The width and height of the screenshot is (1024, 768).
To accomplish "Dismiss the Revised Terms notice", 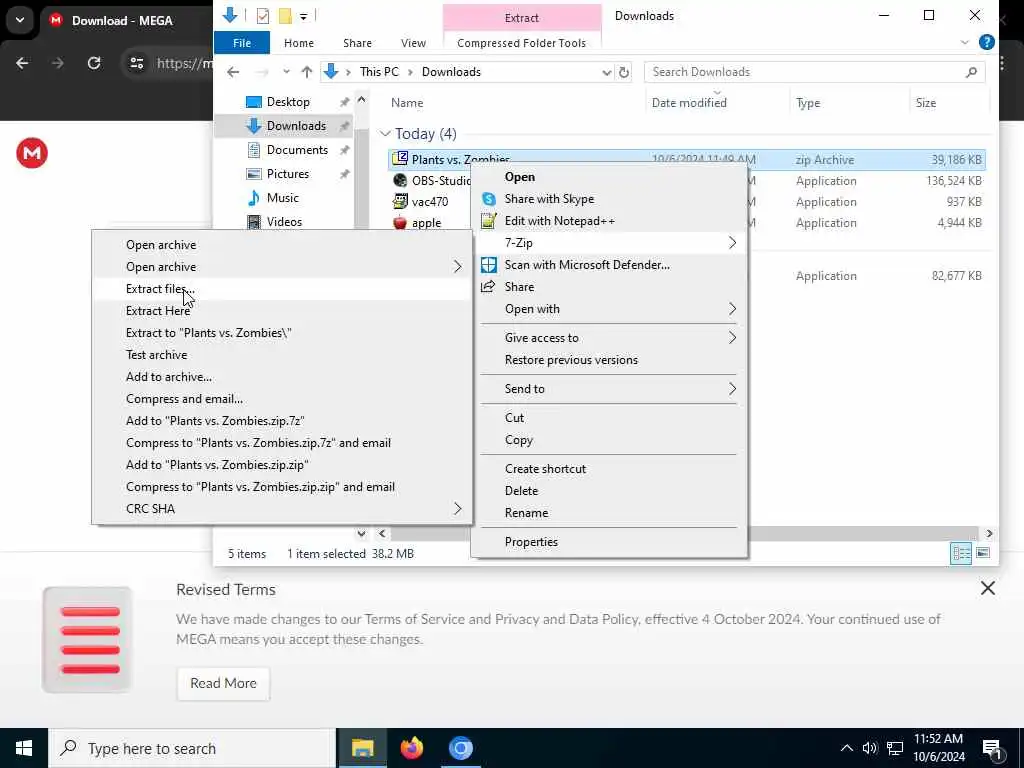I will pyautogui.click(x=987, y=588).
